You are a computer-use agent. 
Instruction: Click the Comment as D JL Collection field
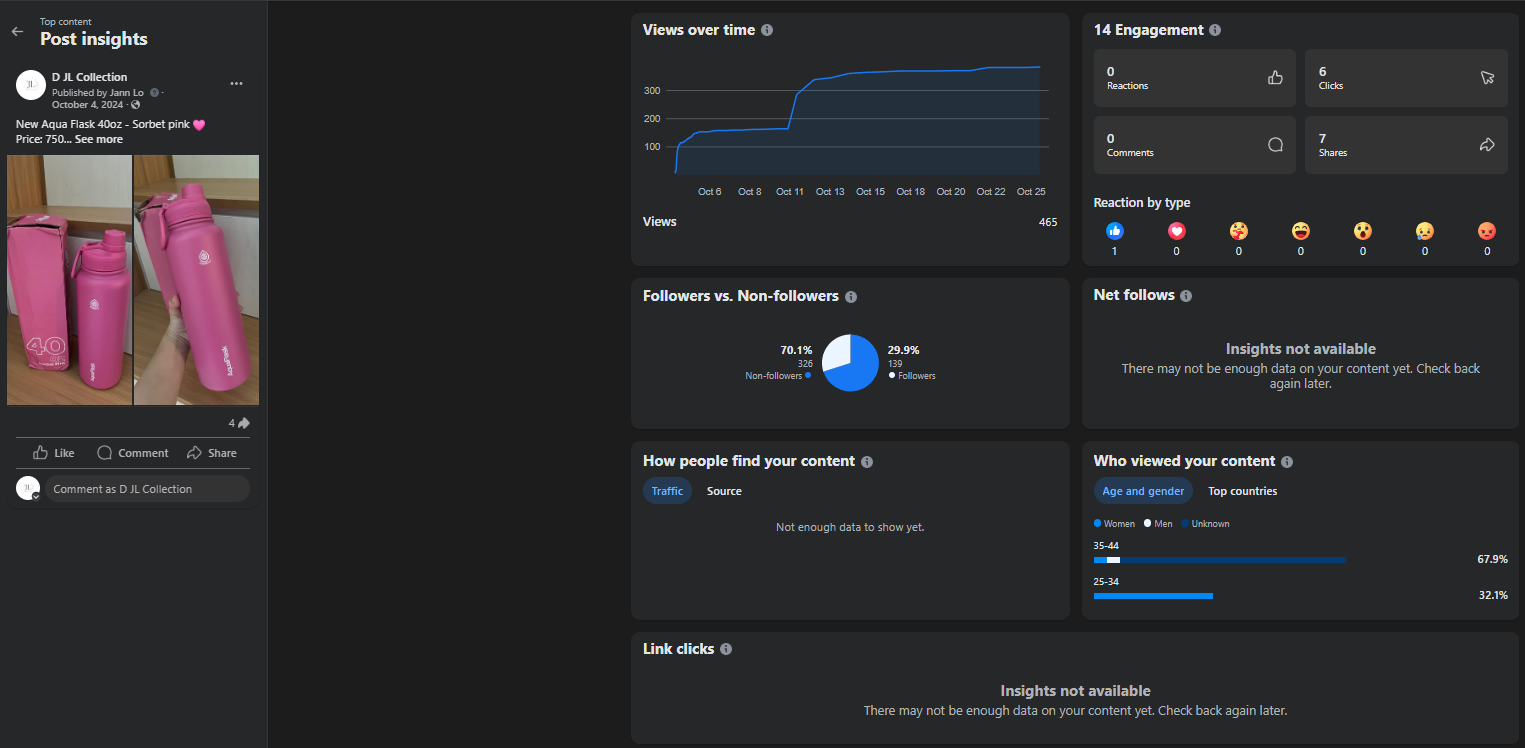coord(147,489)
